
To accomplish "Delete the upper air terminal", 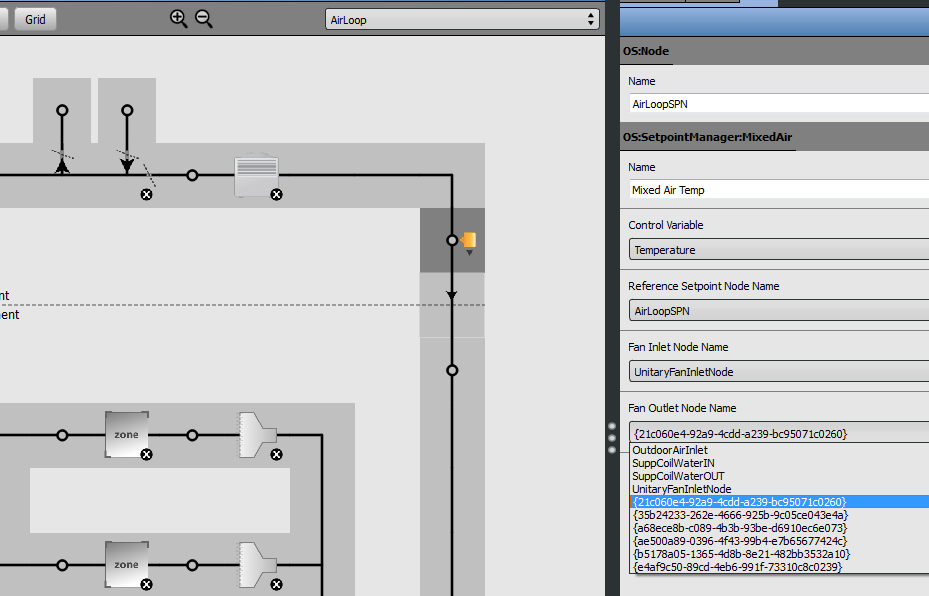I will click(276, 454).
